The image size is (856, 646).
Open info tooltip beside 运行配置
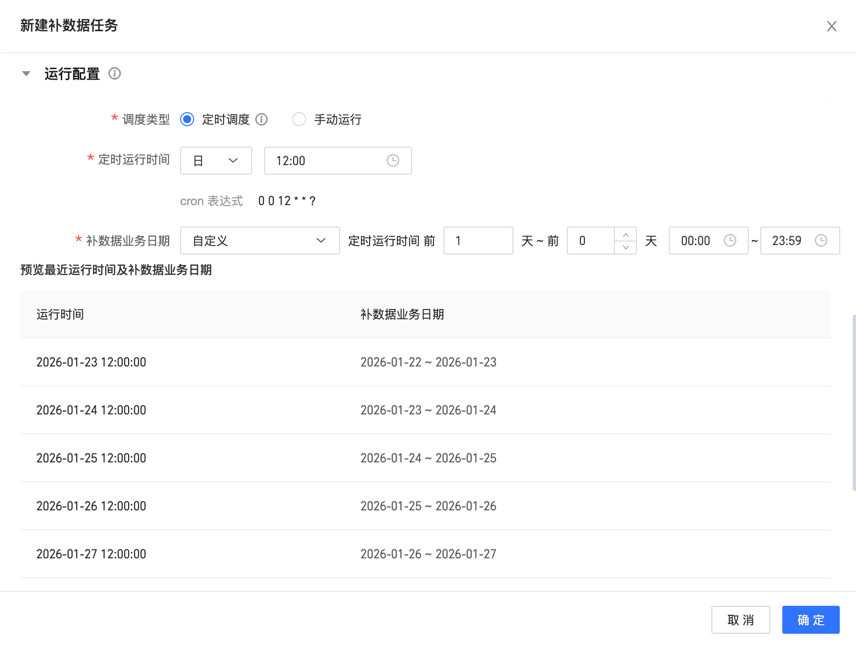click(114, 73)
